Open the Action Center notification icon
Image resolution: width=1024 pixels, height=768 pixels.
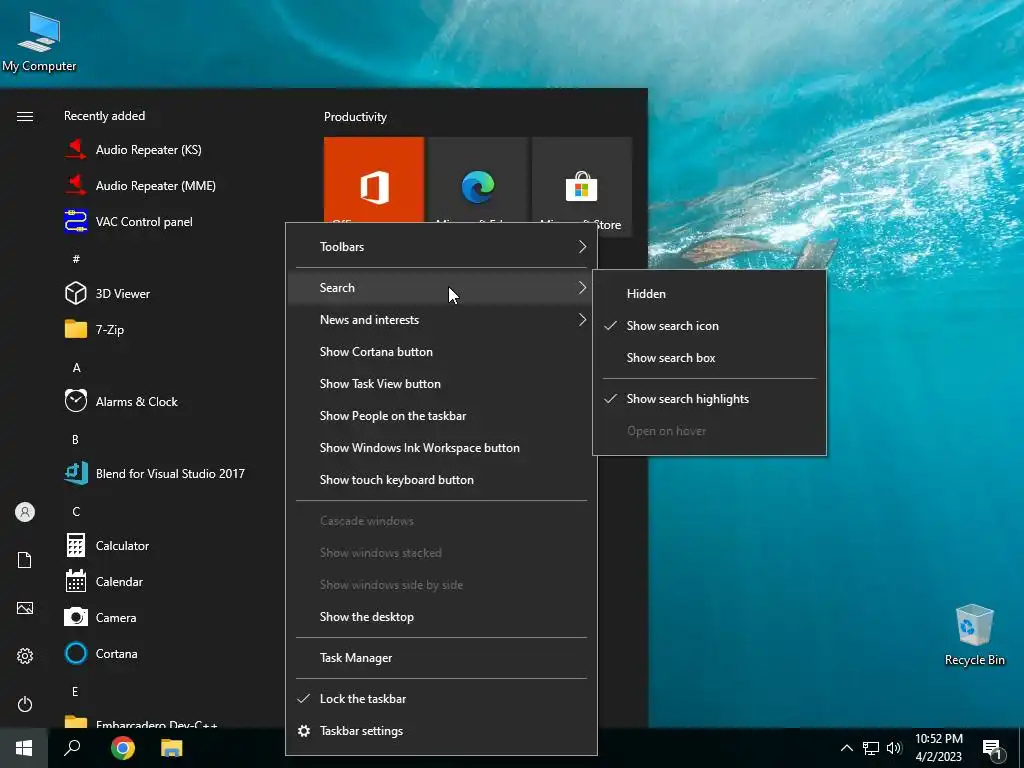pyautogui.click(x=992, y=750)
